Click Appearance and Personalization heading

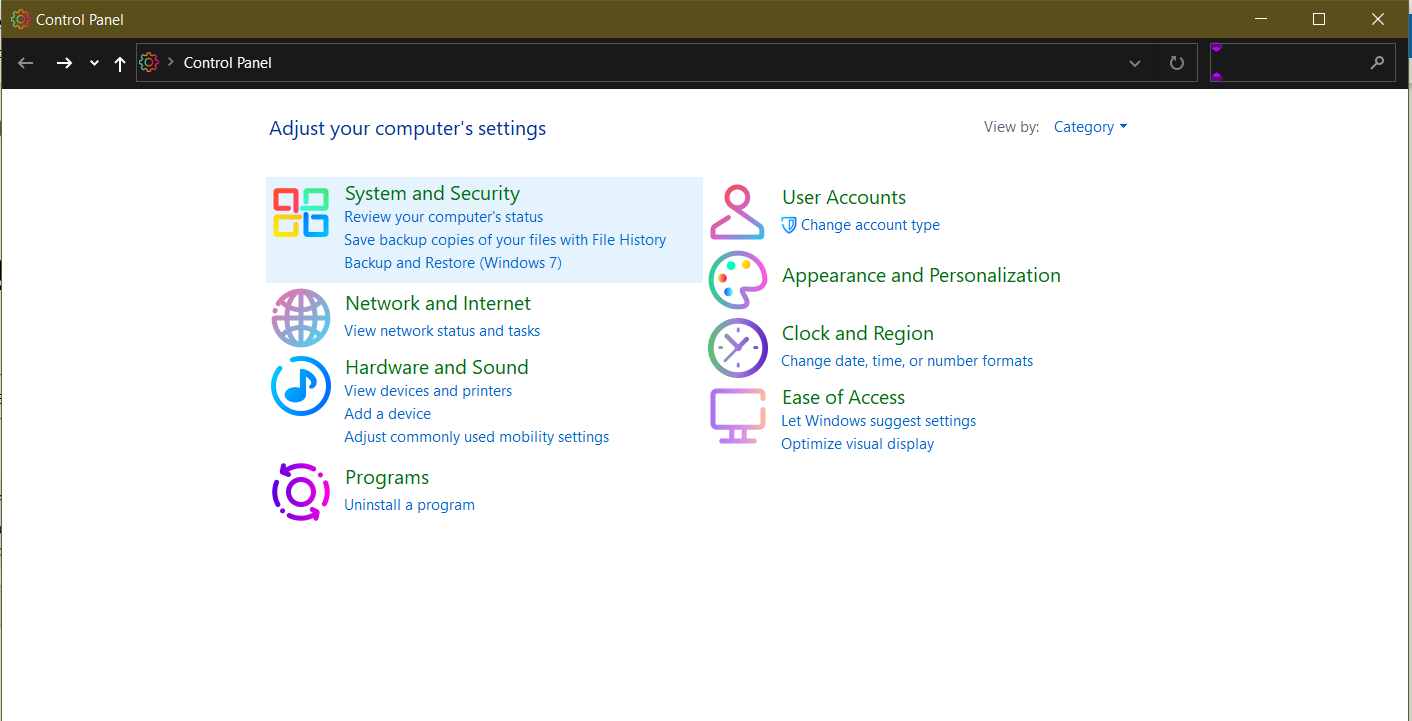pos(921,276)
